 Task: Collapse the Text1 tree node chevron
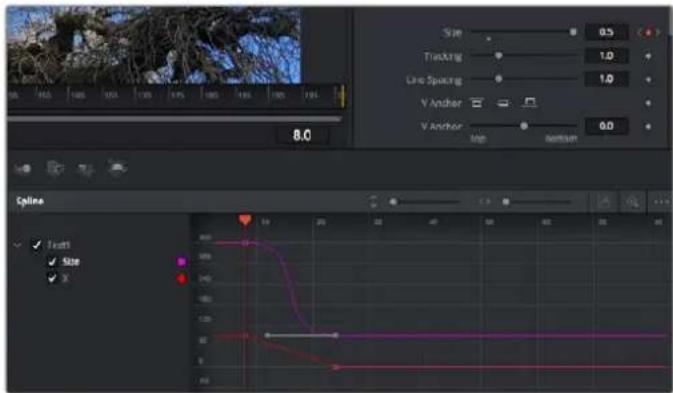pos(18,245)
